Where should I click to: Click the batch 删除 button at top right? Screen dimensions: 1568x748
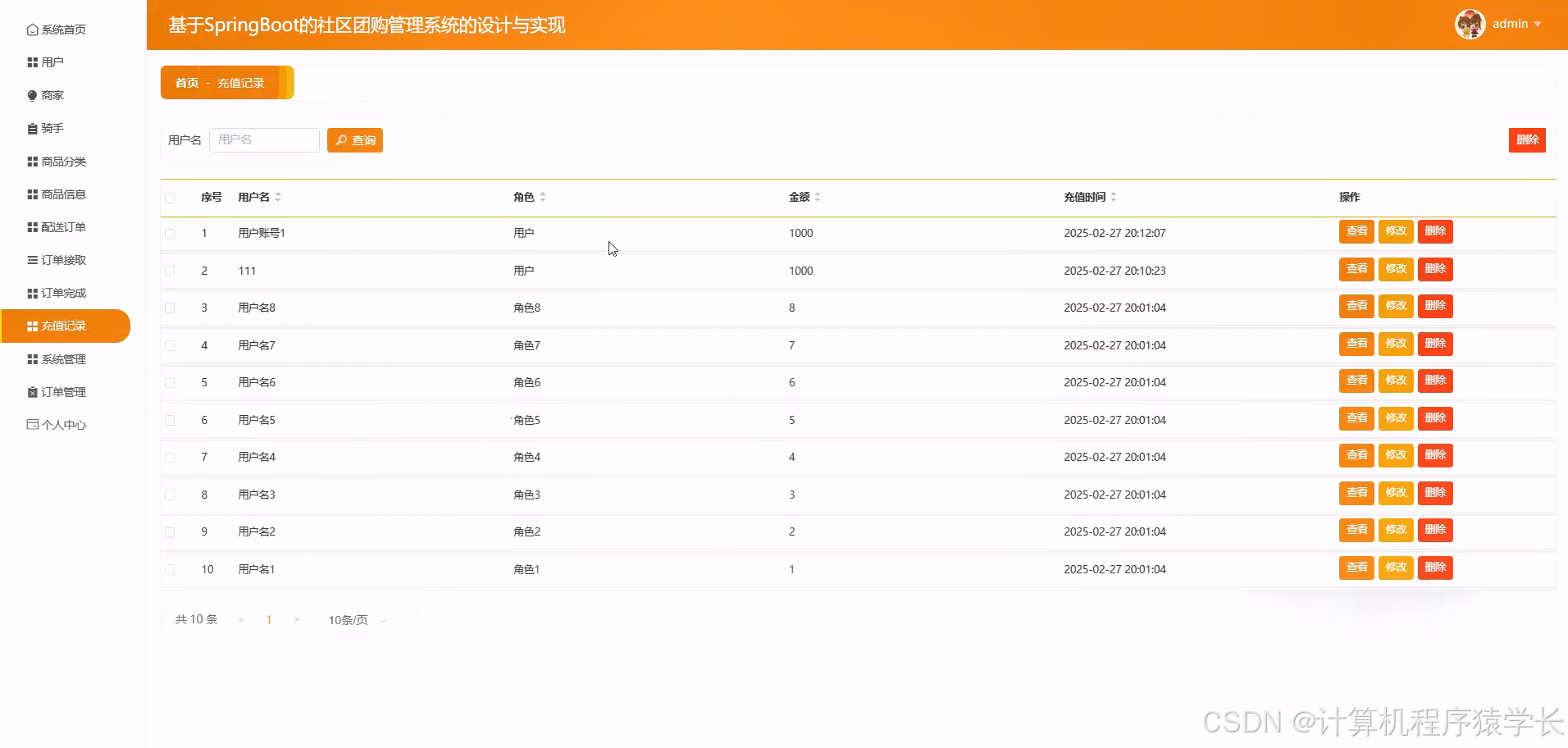coord(1527,140)
